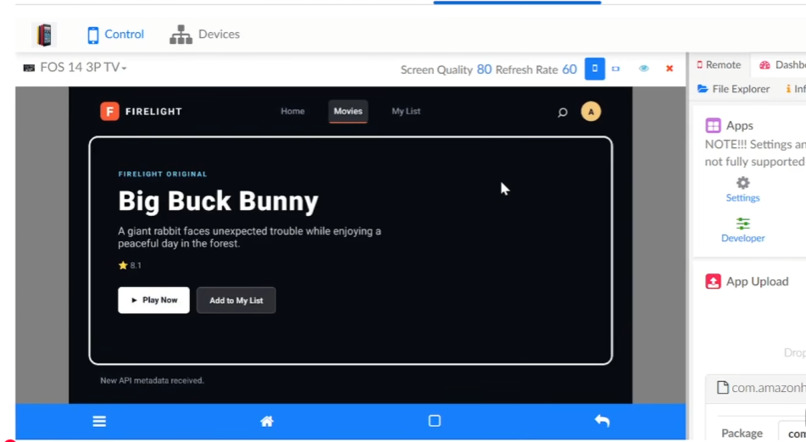This screenshot has width=806, height=442.
Task: Open the Control tab
Action: pos(116,34)
